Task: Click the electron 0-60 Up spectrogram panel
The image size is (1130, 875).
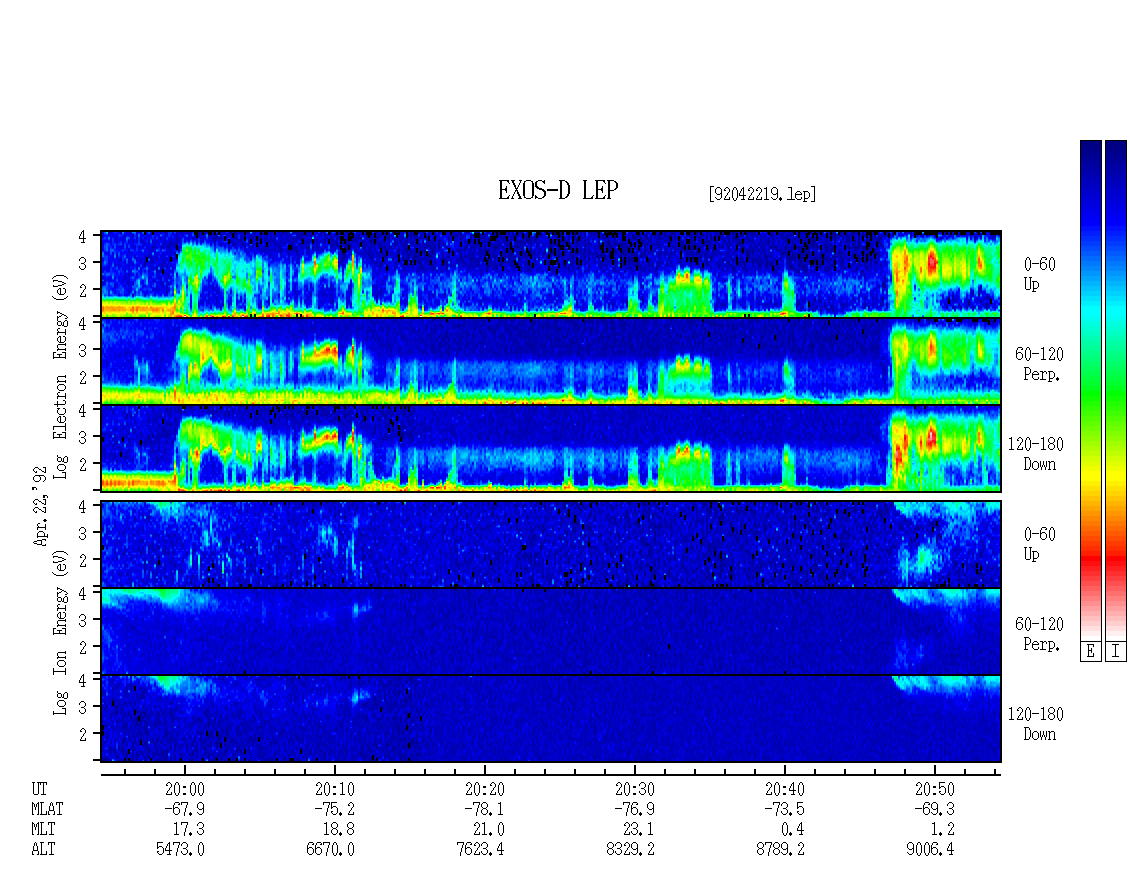Action: point(551,274)
